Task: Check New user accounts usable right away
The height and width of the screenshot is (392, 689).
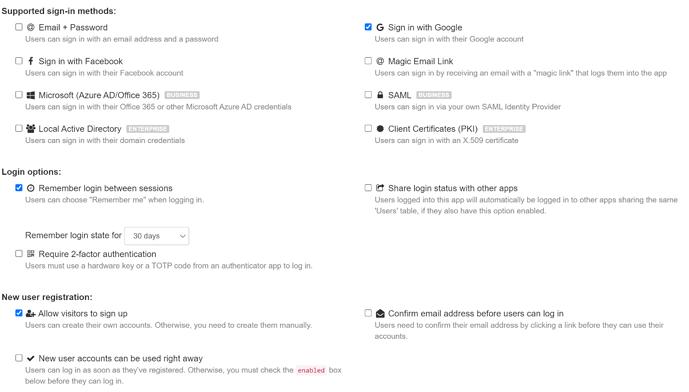Action: pos(18,358)
